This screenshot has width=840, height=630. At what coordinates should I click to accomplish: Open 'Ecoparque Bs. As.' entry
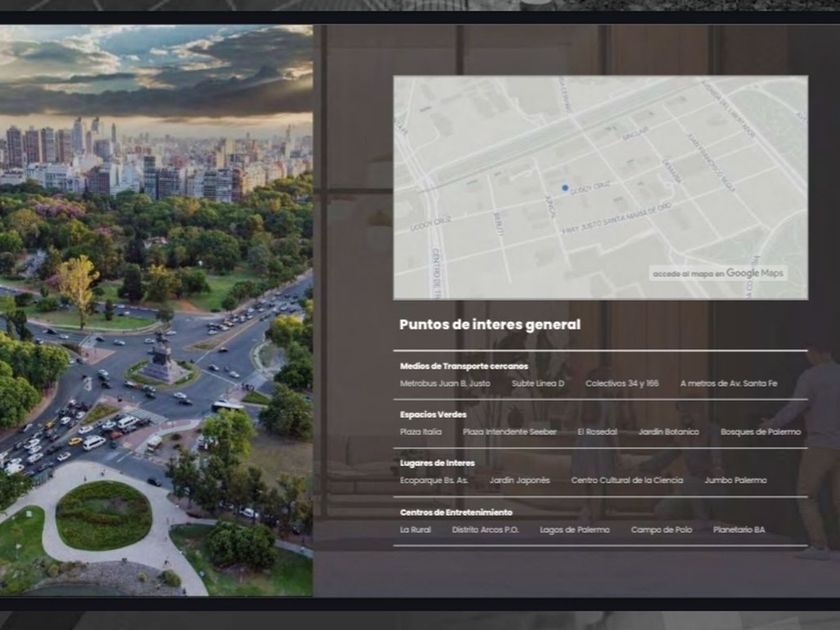[434, 480]
